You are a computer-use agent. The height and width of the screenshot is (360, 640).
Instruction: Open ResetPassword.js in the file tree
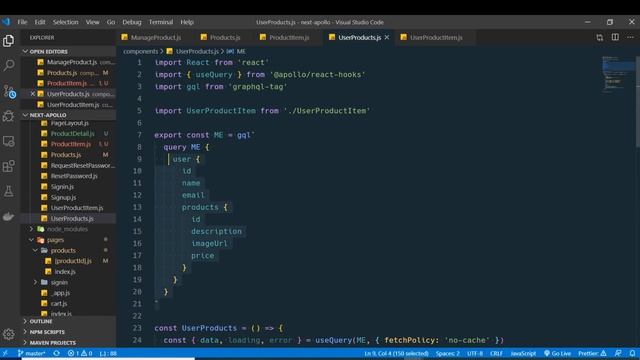(x=74, y=176)
